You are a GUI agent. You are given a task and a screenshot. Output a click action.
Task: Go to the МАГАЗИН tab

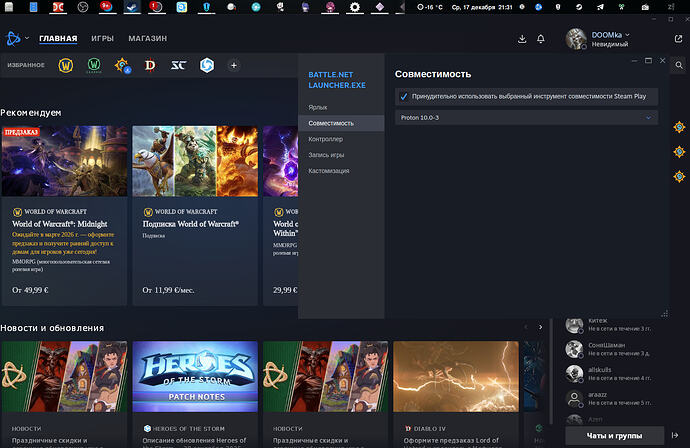click(x=148, y=39)
